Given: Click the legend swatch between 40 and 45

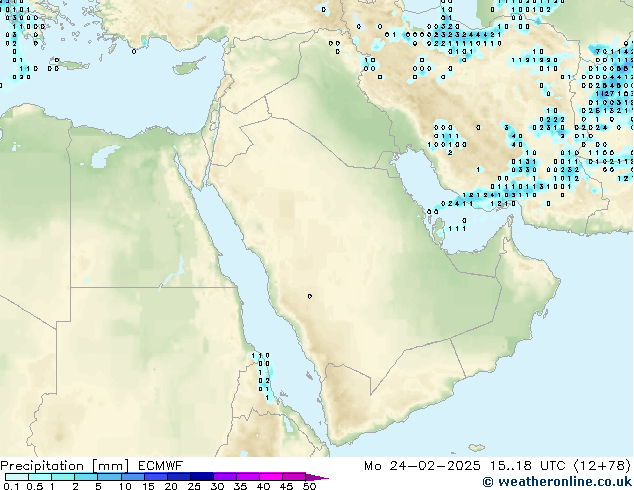Looking at the screenshot, I should pos(272,477).
